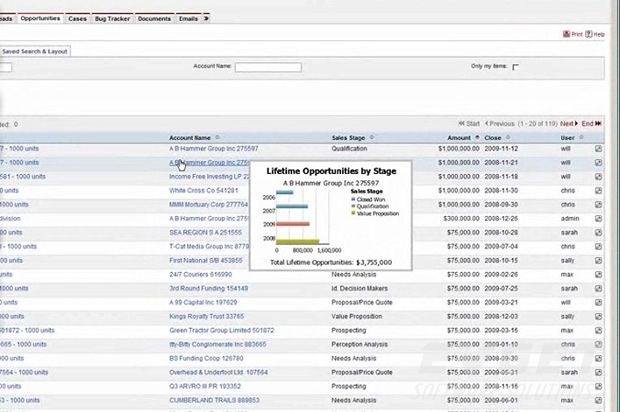Show more tabs with the » arrow
The image size is (620, 412).
[206, 19]
